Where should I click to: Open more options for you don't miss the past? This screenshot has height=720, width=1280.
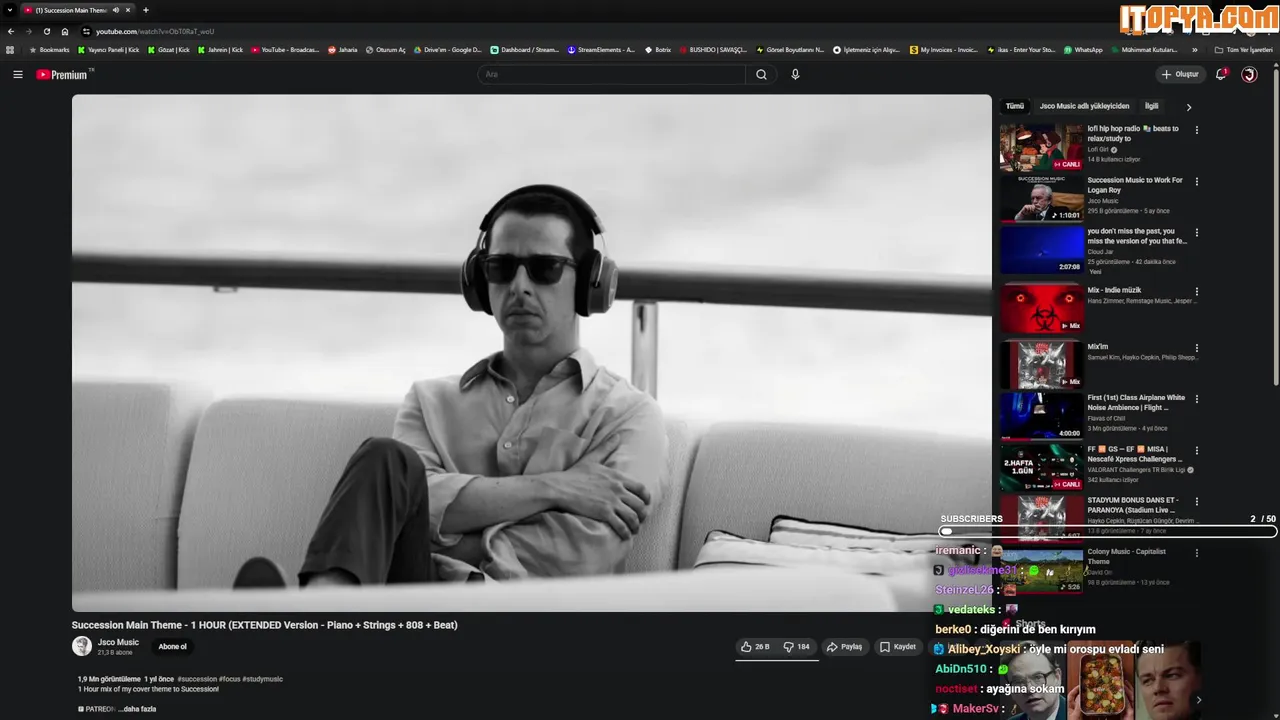(1196, 233)
